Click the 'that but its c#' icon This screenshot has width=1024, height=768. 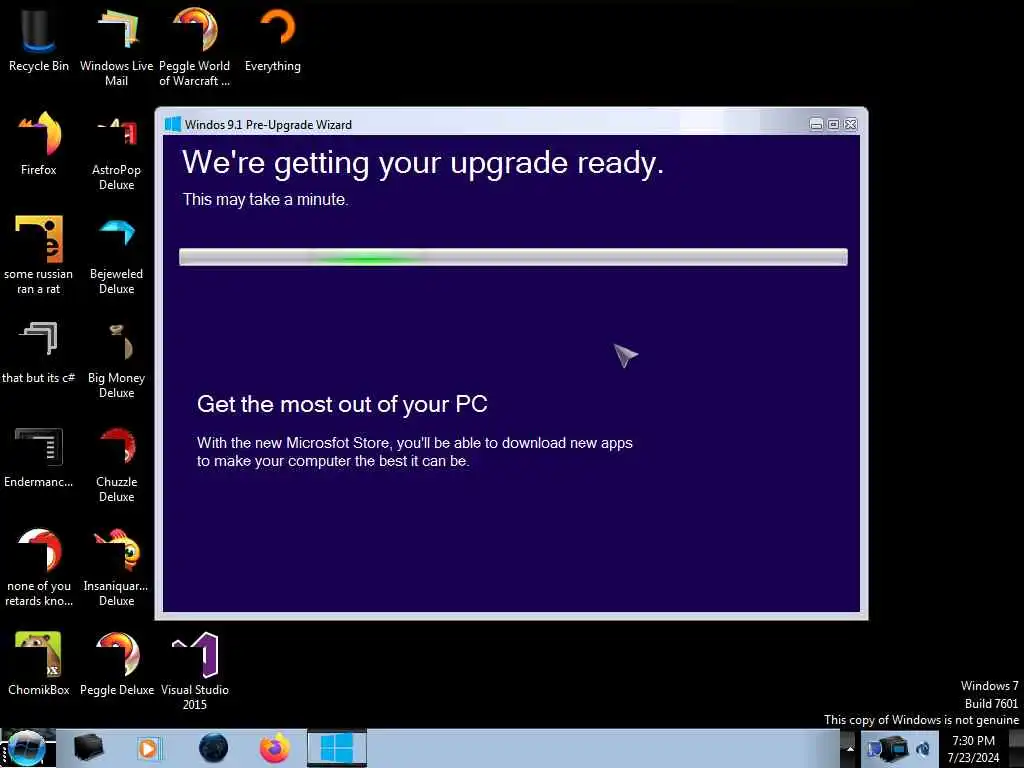[x=39, y=351]
